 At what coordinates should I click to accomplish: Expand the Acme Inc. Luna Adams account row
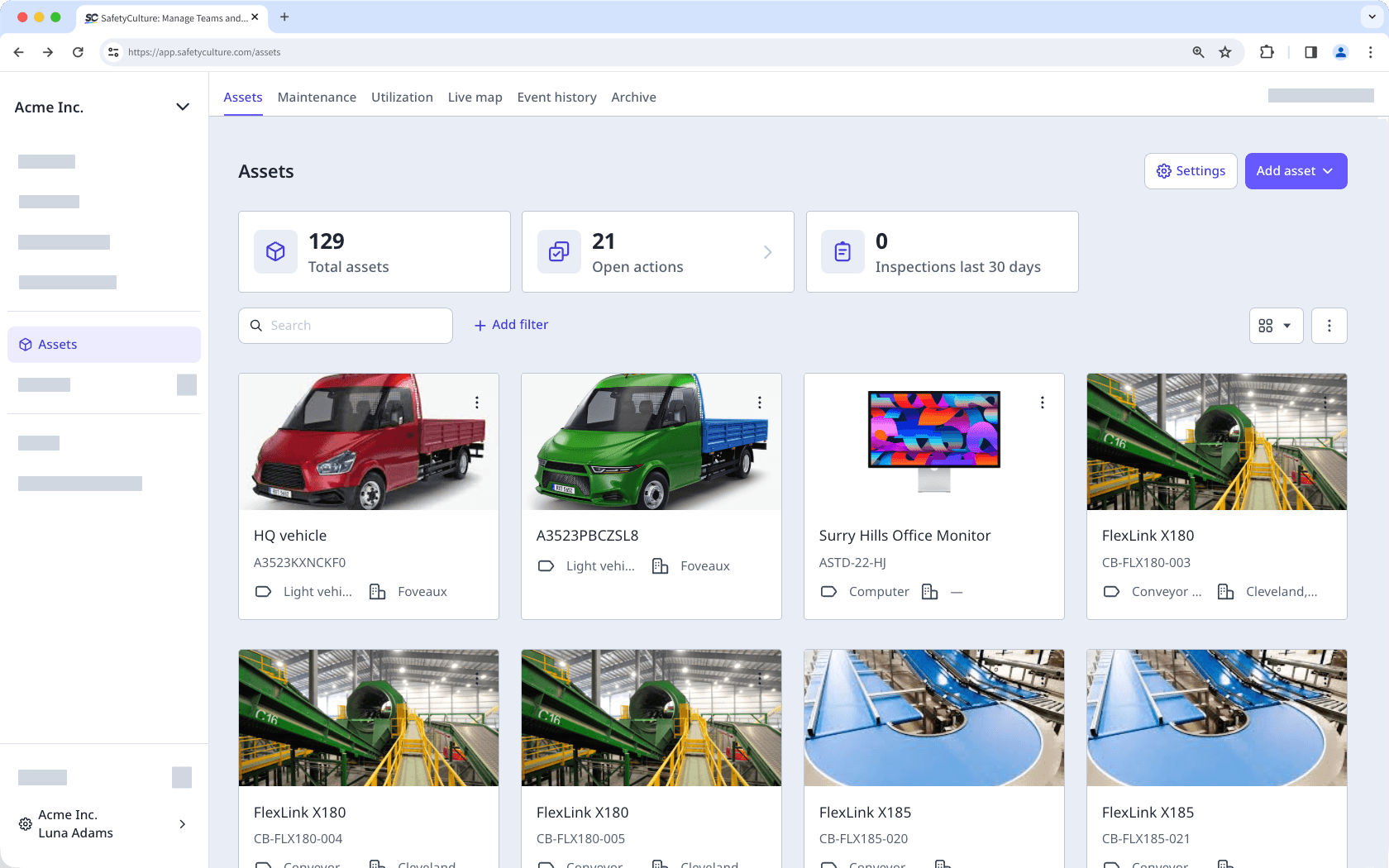point(183,824)
